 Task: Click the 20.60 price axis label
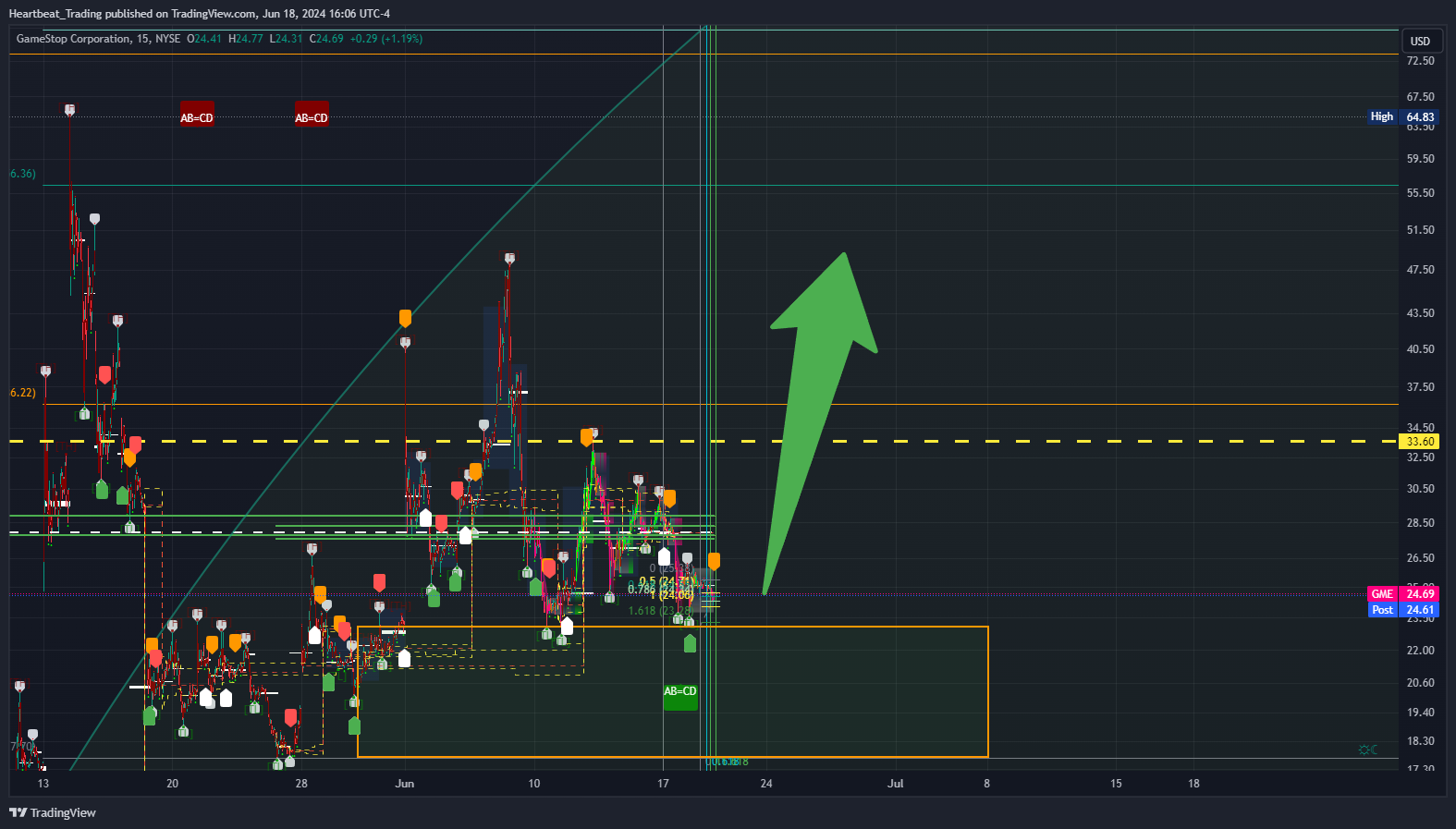click(1420, 683)
